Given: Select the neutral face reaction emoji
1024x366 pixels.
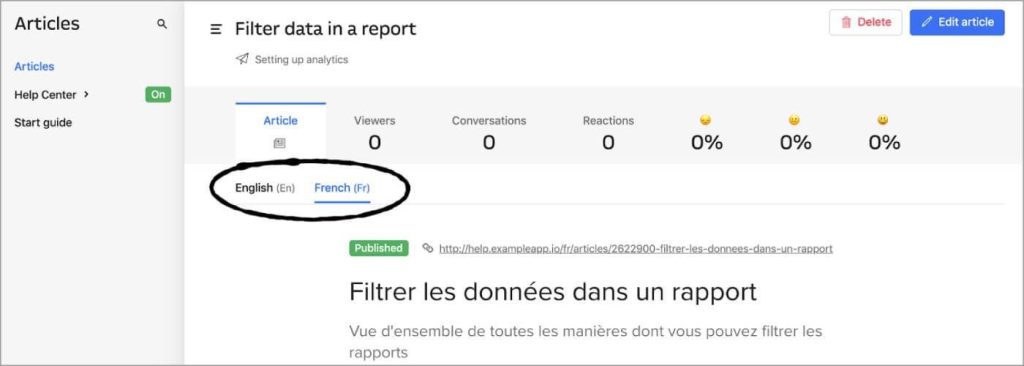Looking at the screenshot, I should coord(794,120).
